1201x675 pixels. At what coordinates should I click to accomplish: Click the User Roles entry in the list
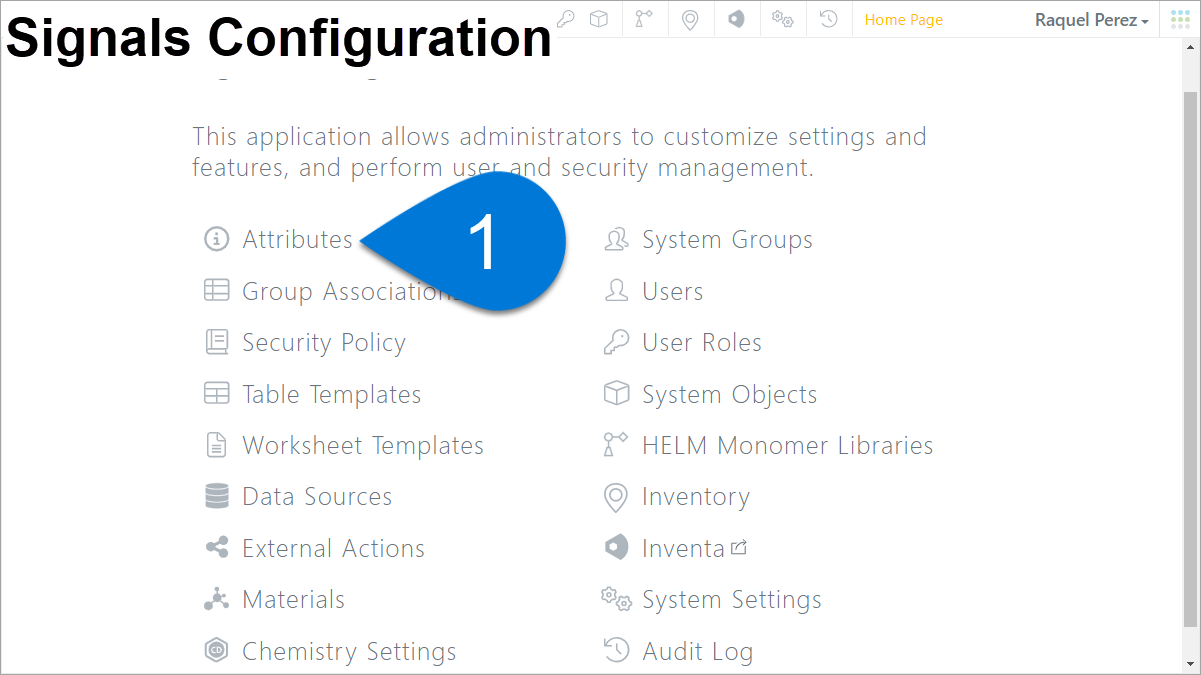(x=702, y=343)
